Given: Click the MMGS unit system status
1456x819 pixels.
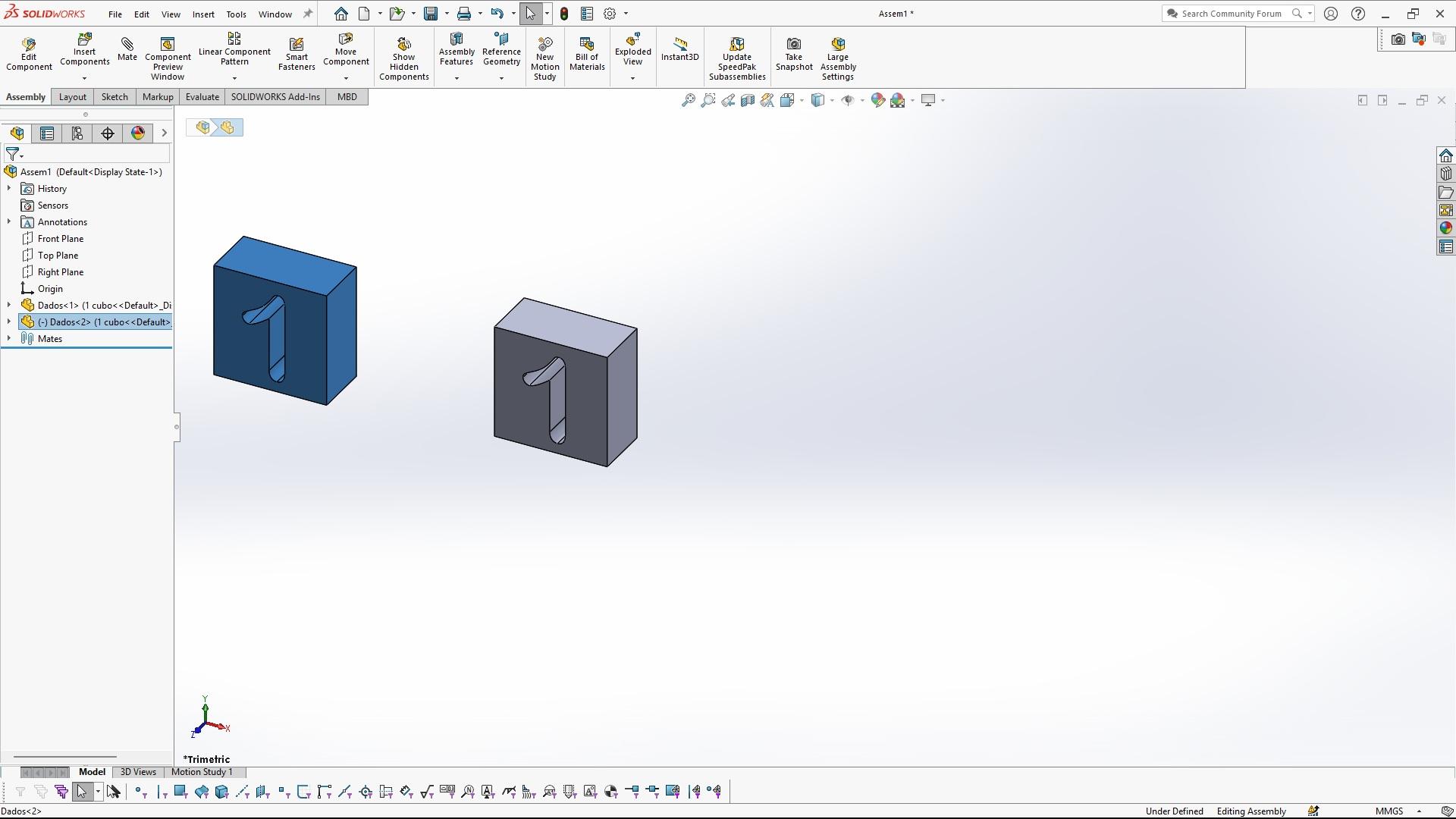Looking at the screenshot, I should (x=1389, y=811).
